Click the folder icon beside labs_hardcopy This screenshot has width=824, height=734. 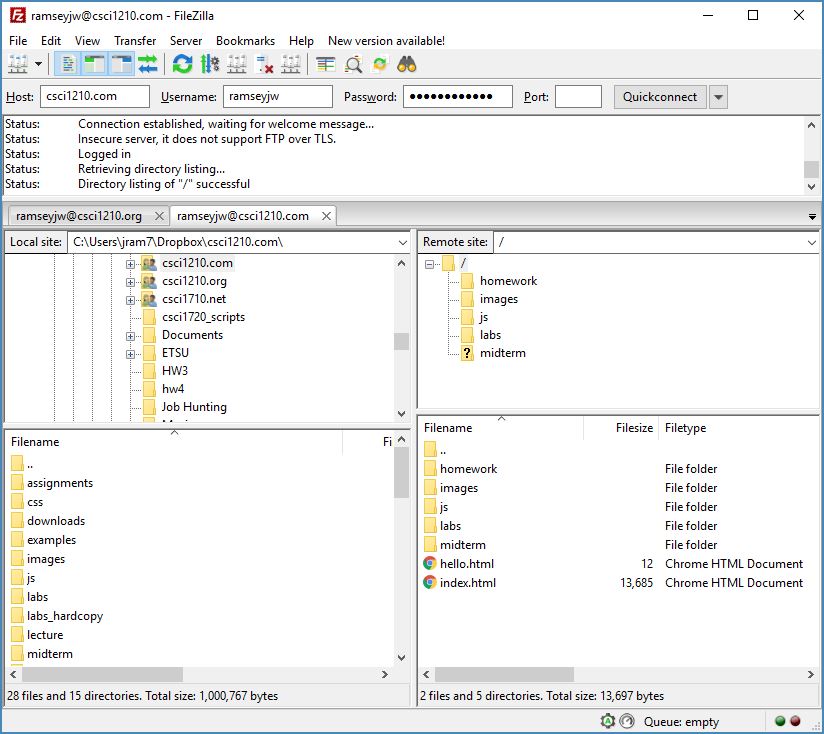coord(17,615)
